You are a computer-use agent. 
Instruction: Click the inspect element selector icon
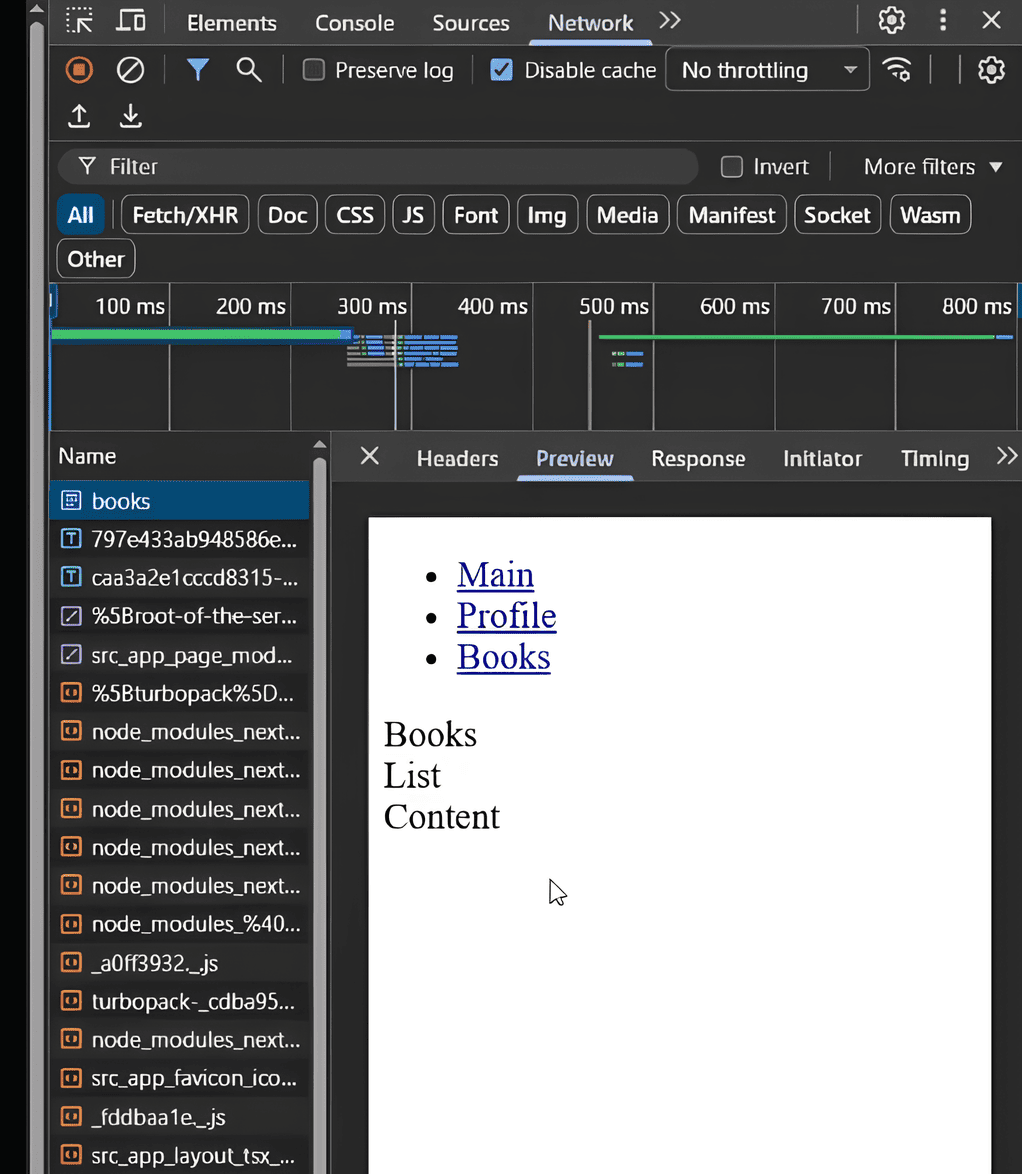79,22
